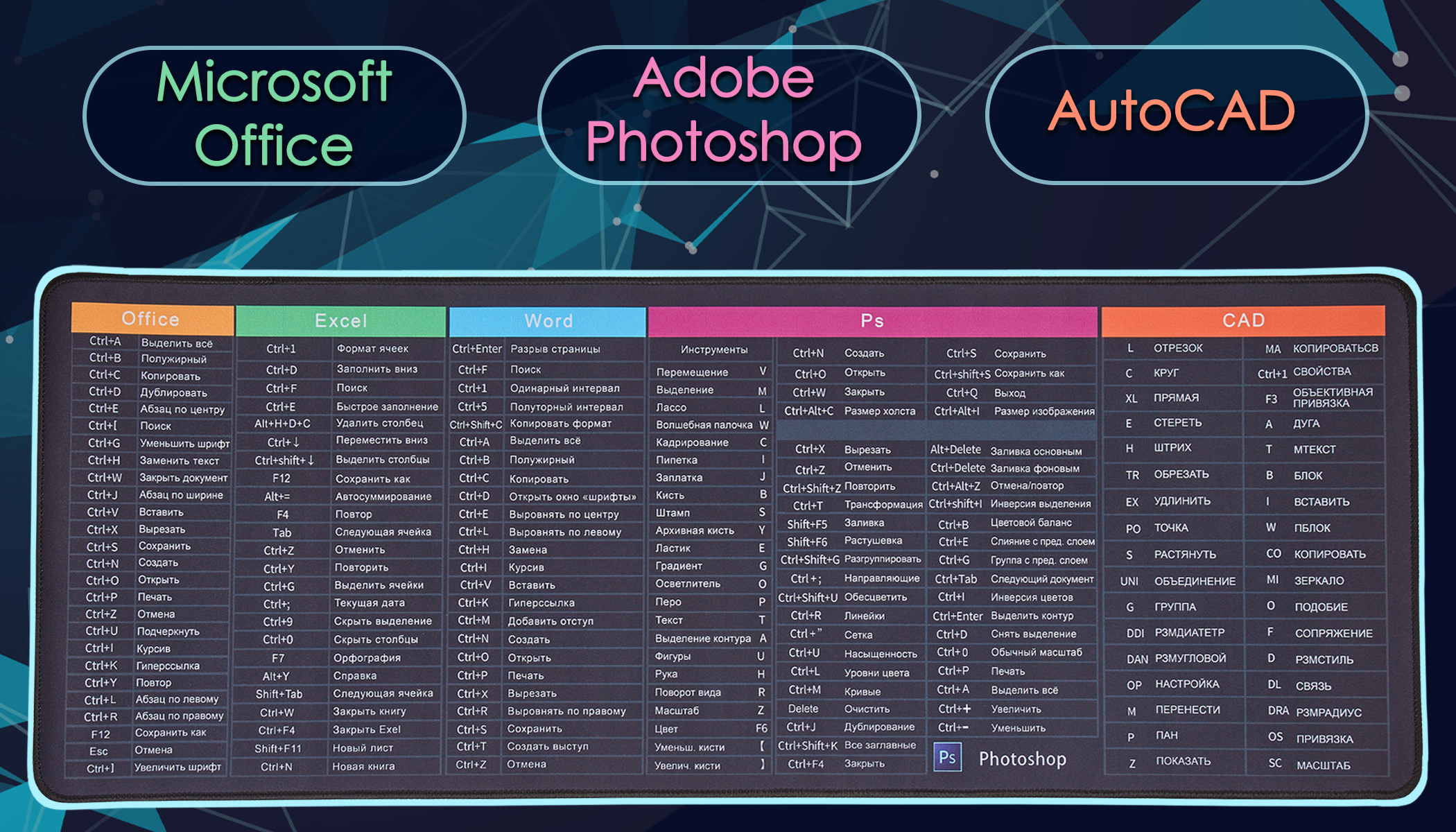Click the Инструменты column heading

pyautogui.click(x=714, y=349)
